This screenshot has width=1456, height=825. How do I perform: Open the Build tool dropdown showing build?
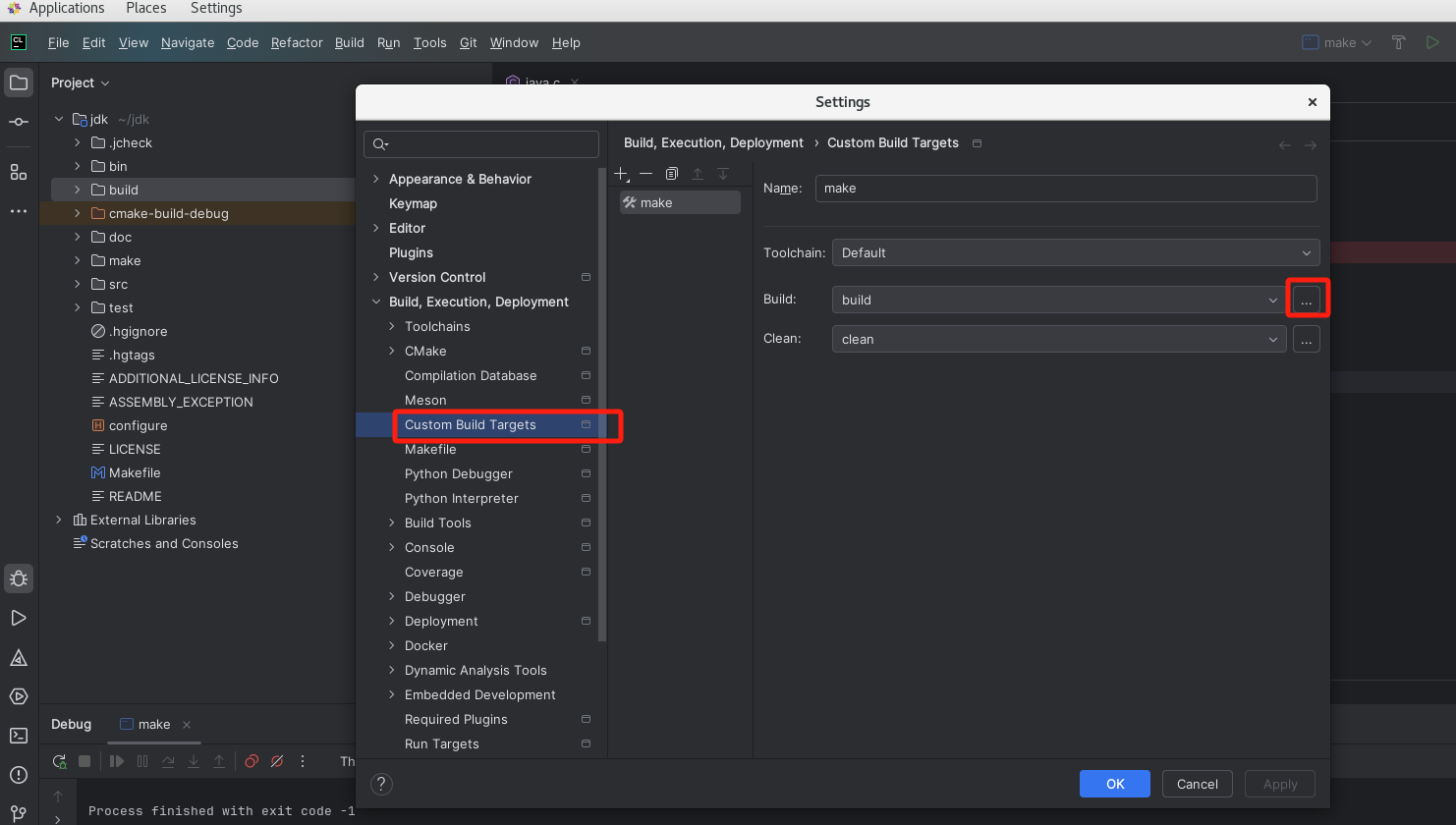[1059, 300]
